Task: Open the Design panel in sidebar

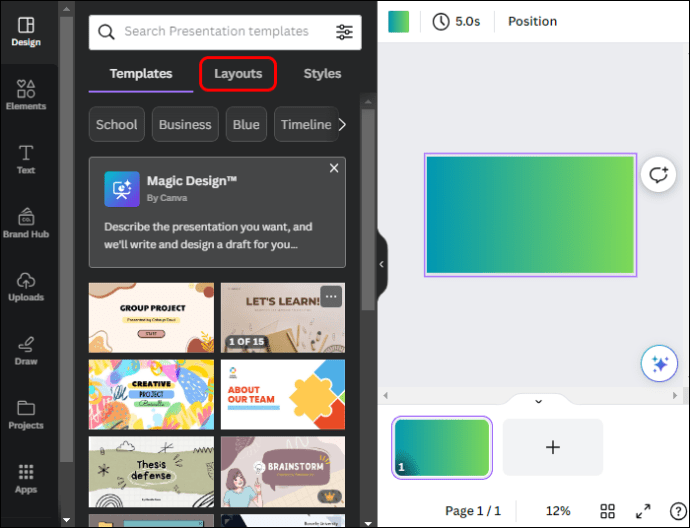Action: (x=26, y=32)
